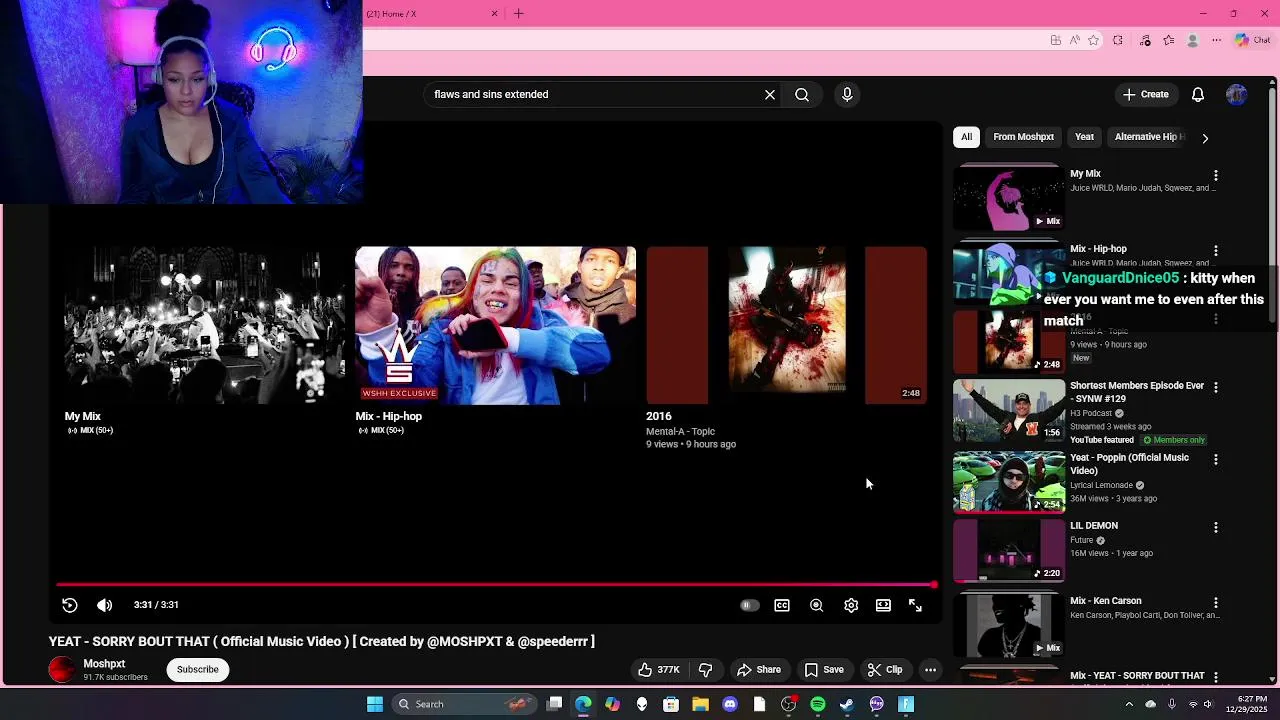Open the Copilot Chat button
Image resolution: width=1280 pixels, height=720 pixels.
[x=1252, y=40]
